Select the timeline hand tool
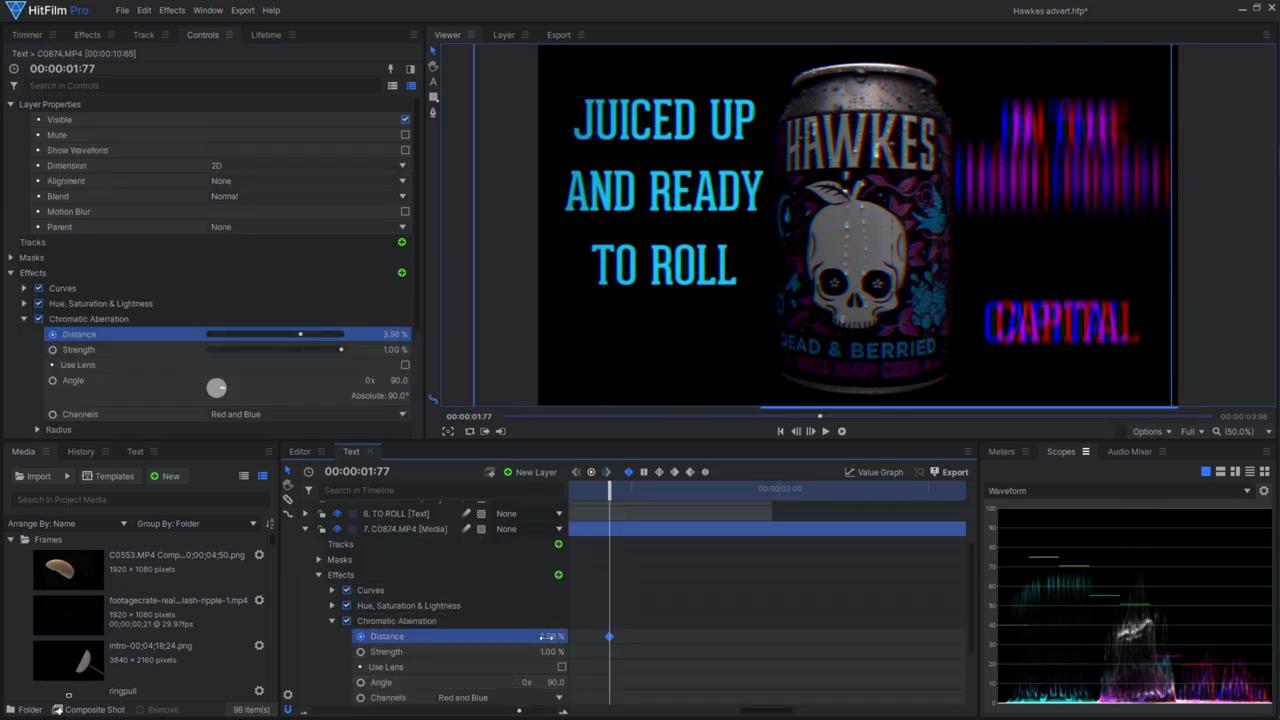The image size is (1280, 720). point(288,485)
